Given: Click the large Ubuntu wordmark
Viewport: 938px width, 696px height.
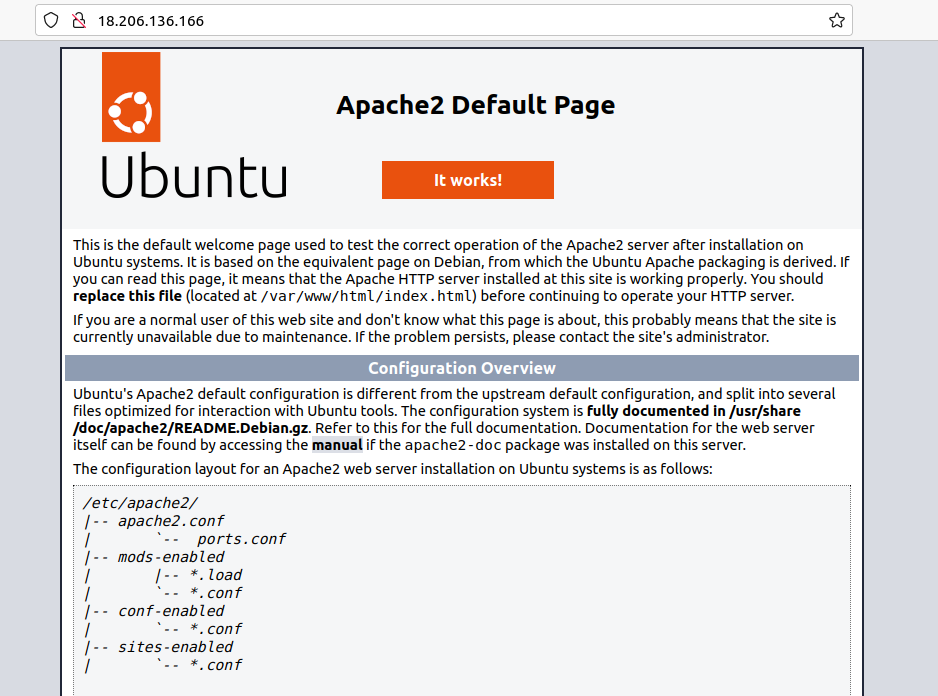Looking at the screenshot, I should [193, 178].
